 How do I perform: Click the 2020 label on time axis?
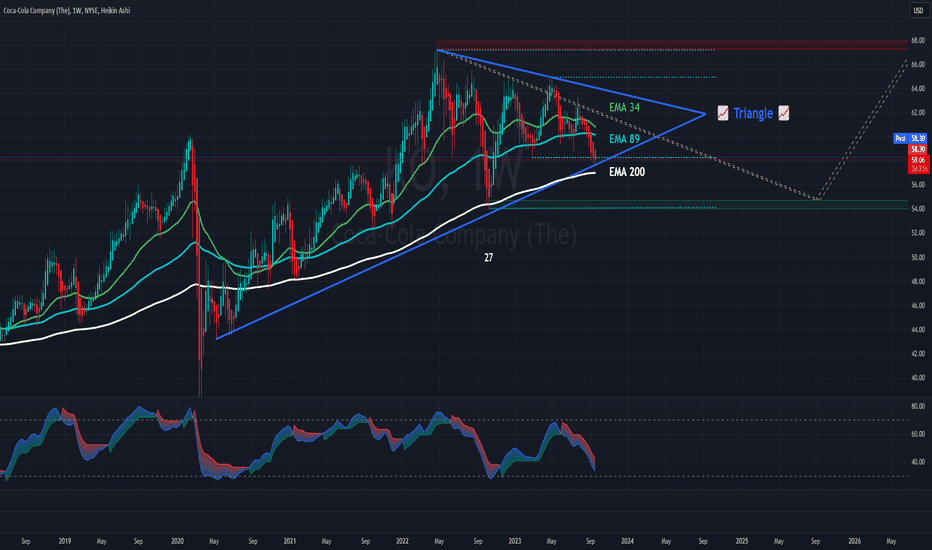click(x=177, y=541)
